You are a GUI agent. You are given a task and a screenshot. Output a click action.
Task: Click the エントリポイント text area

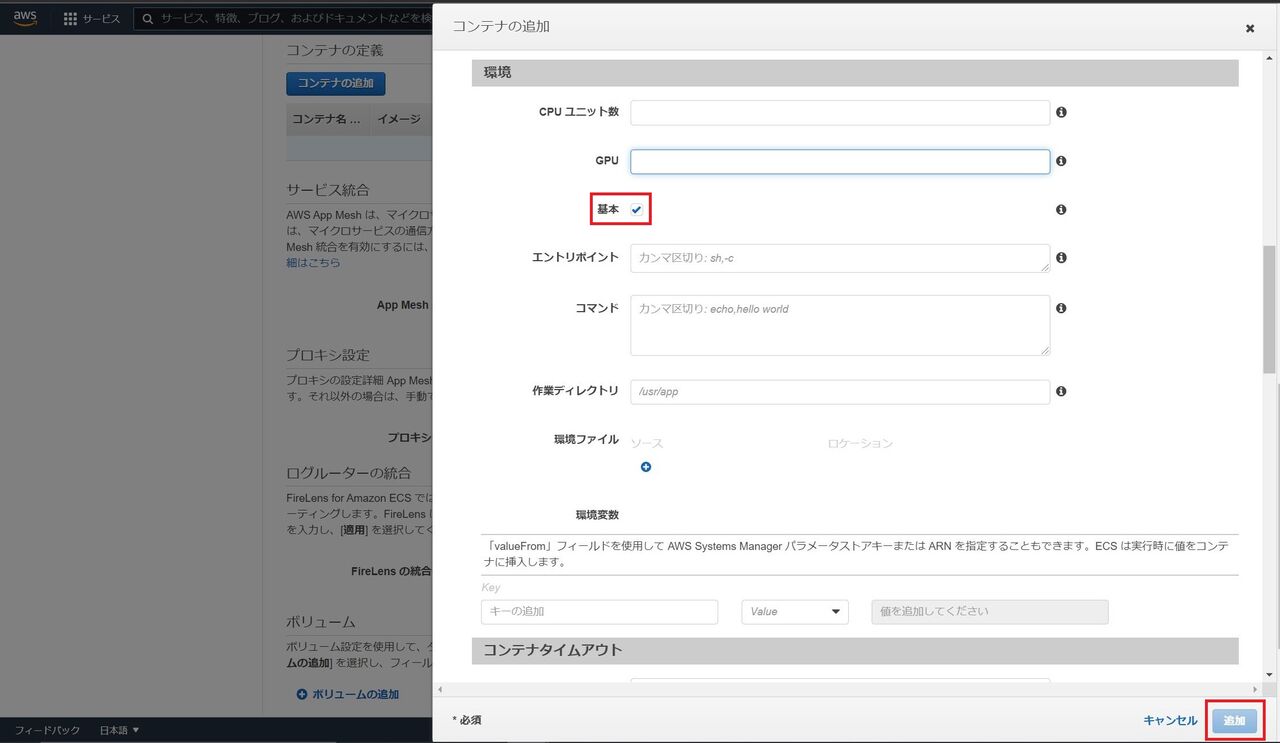840,258
